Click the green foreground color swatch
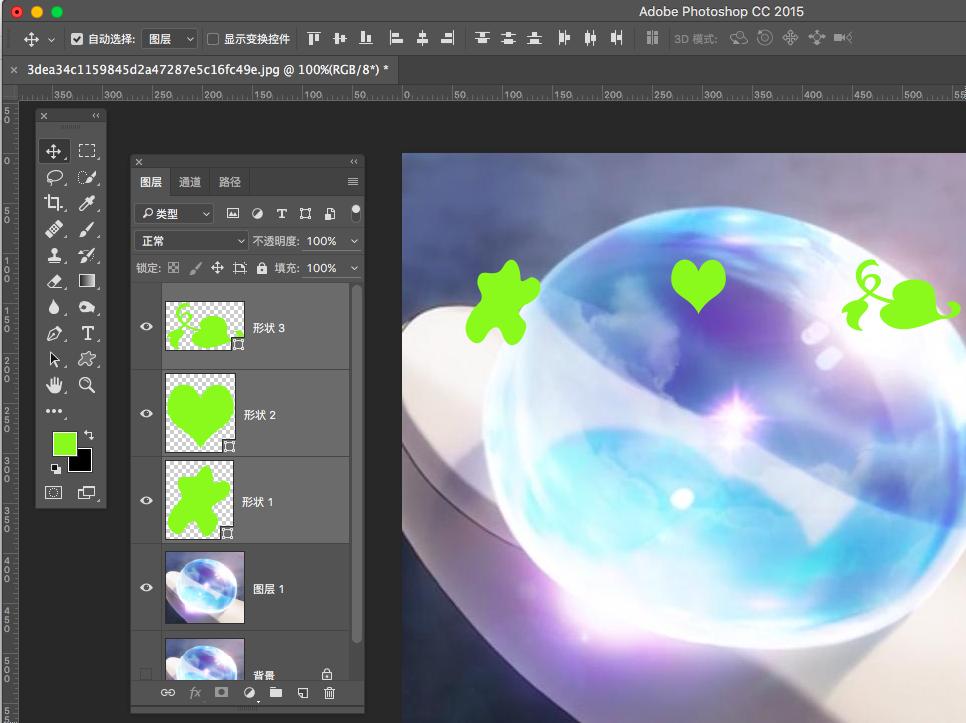Screen dimensions: 966x723 (x=65, y=444)
